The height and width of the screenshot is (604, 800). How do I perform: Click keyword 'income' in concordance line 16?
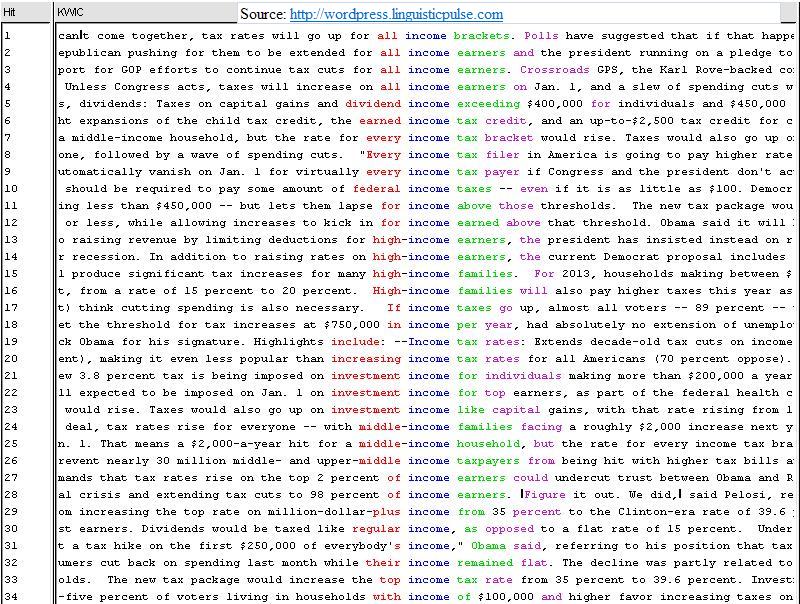(x=429, y=290)
